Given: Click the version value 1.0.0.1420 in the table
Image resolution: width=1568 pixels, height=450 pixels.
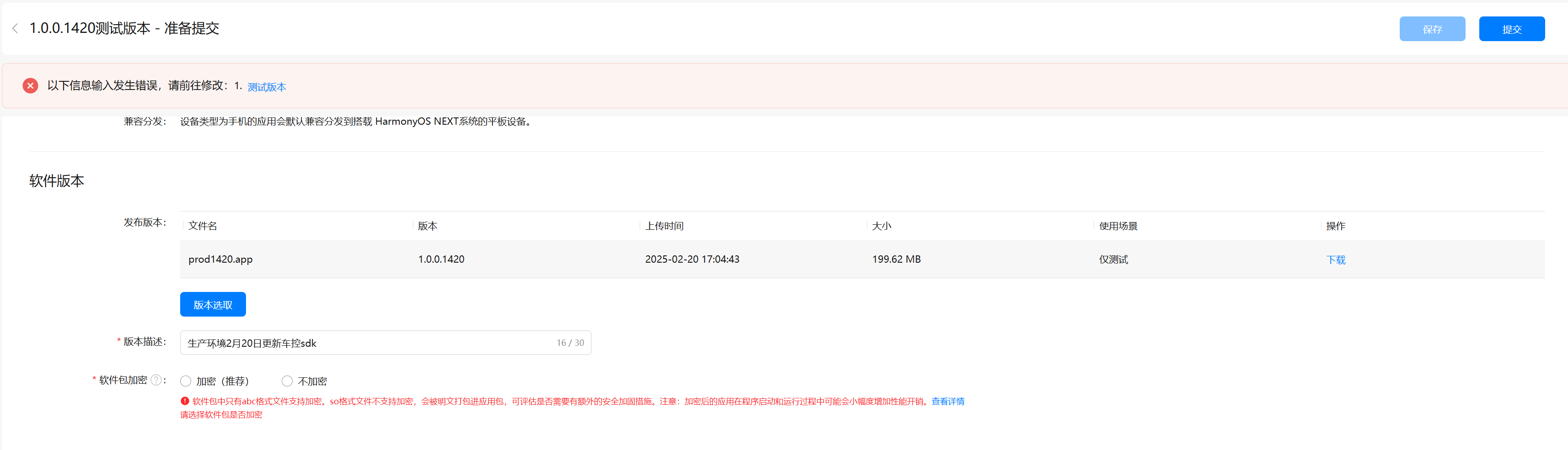Looking at the screenshot, I should click(x=441, y=259).
